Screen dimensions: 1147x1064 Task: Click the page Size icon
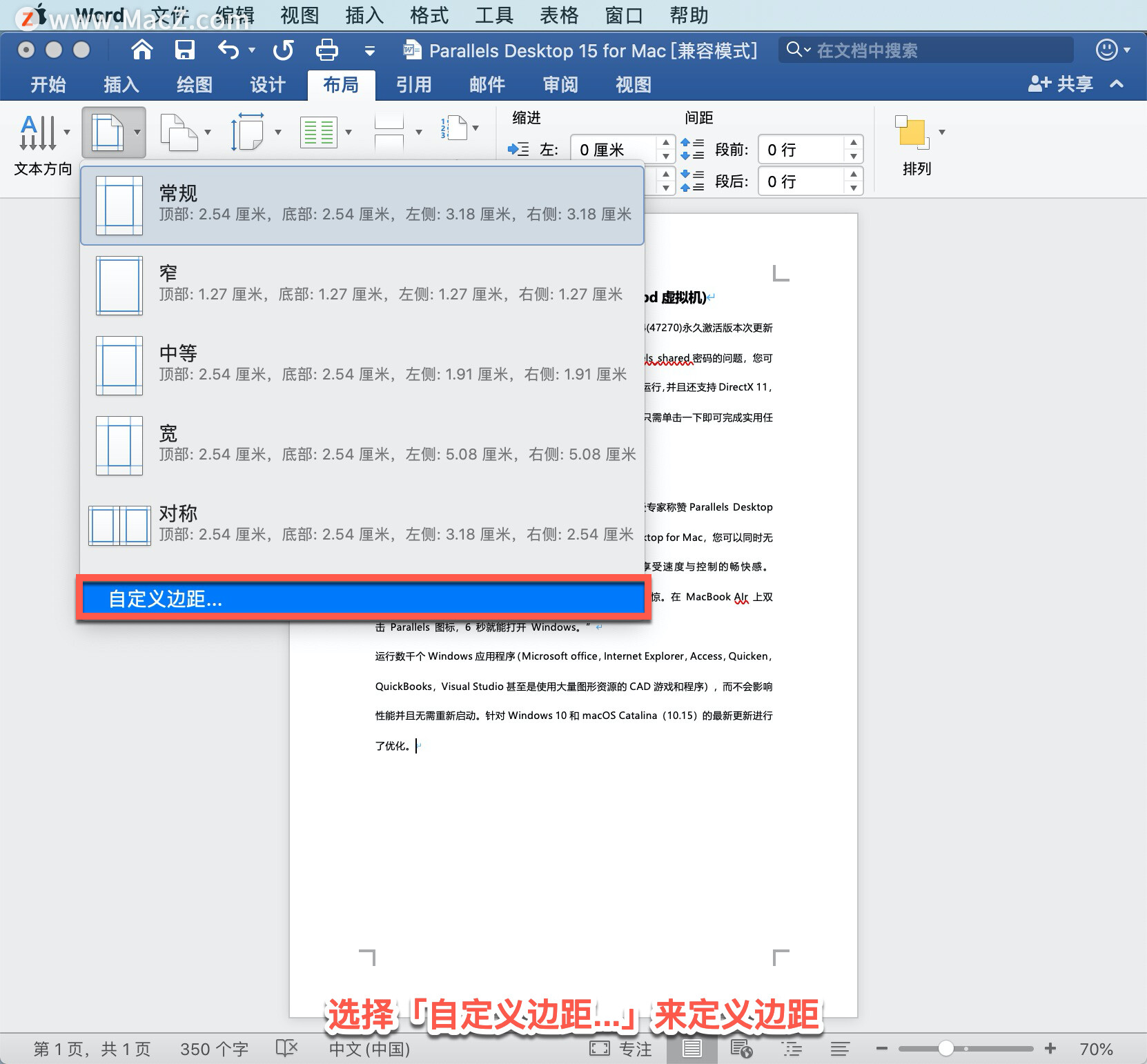click(248, 132)
